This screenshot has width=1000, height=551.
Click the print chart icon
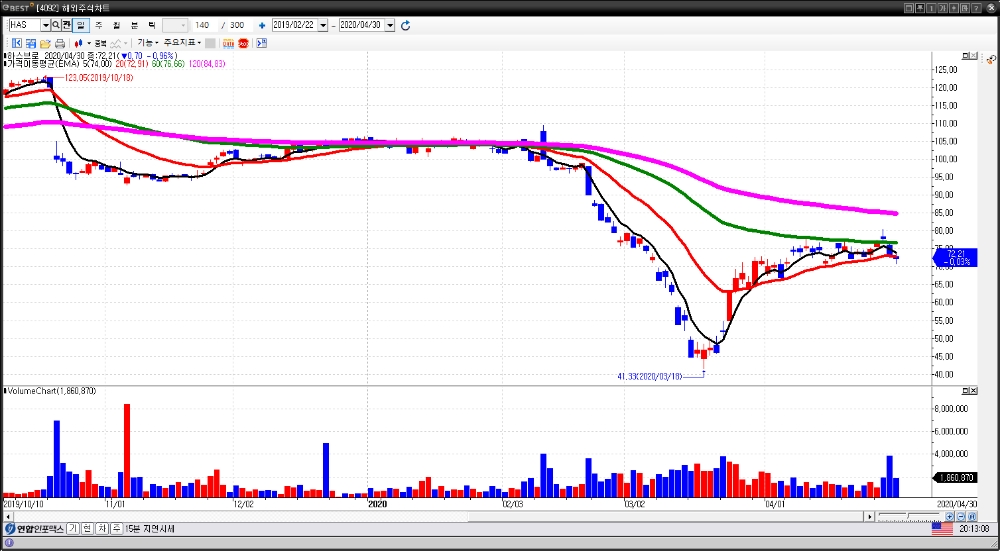pyautogui.click(x=60, y=43)
